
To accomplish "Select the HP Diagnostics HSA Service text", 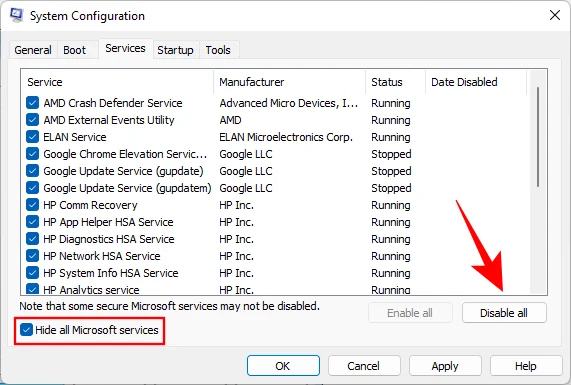I will pyautogui.click(x=109, y=239).
